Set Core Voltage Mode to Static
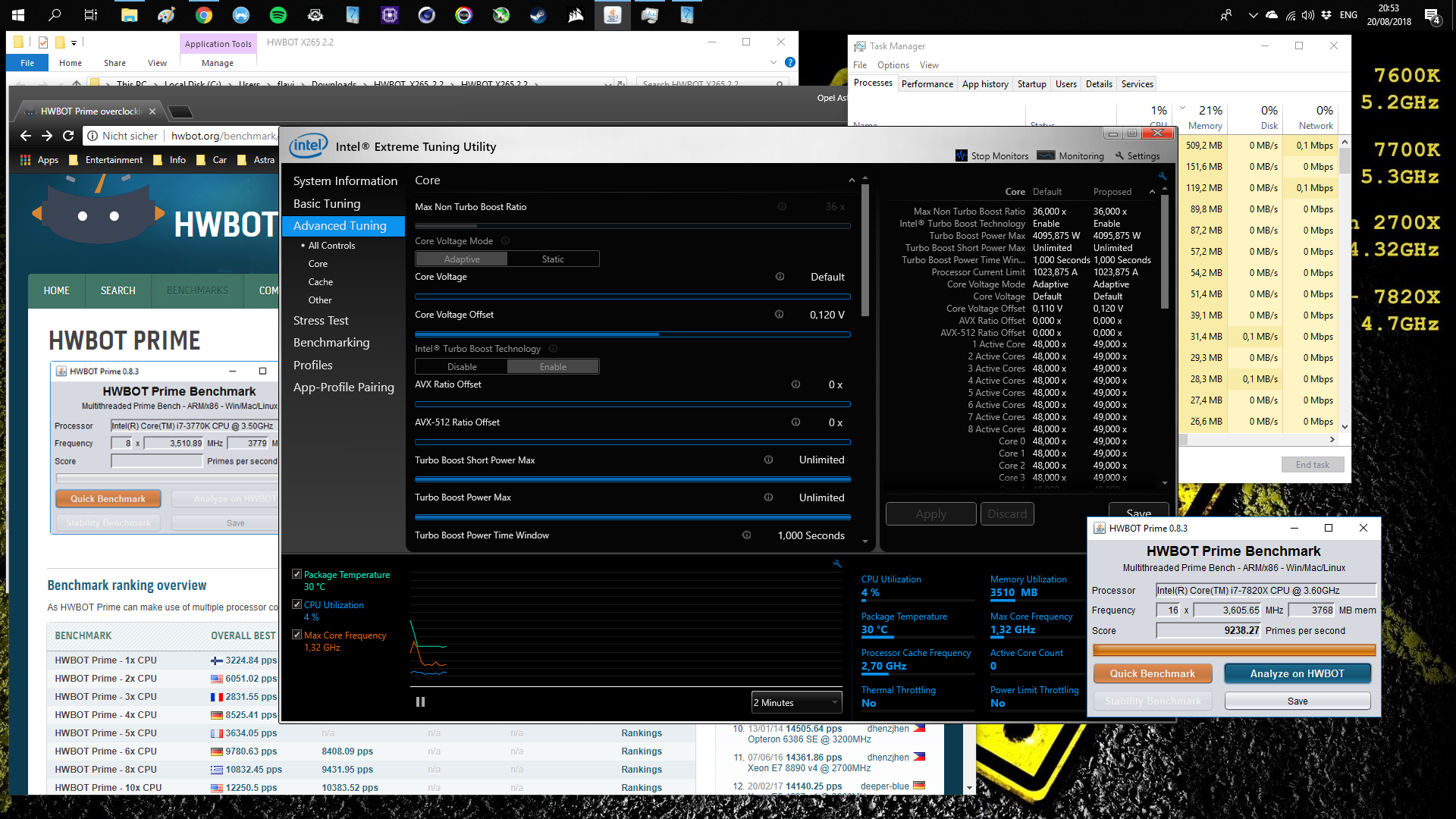The height and width of the screenshot is (819, 1456). pyautogui.click(x=553, y=259)
